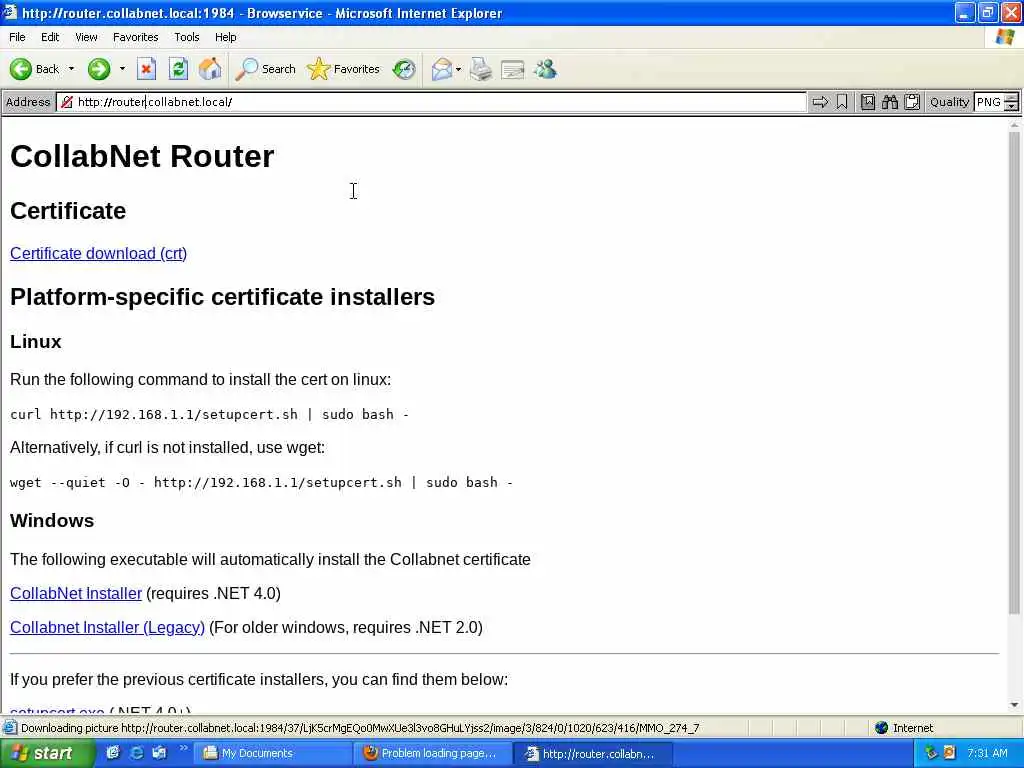
Task: Switch to Problem loading page taskbar window
Action: pos(434,753)
